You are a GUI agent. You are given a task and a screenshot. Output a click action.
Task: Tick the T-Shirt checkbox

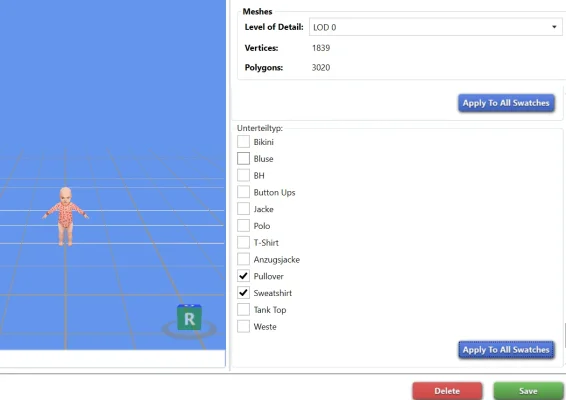coord(243,242)
